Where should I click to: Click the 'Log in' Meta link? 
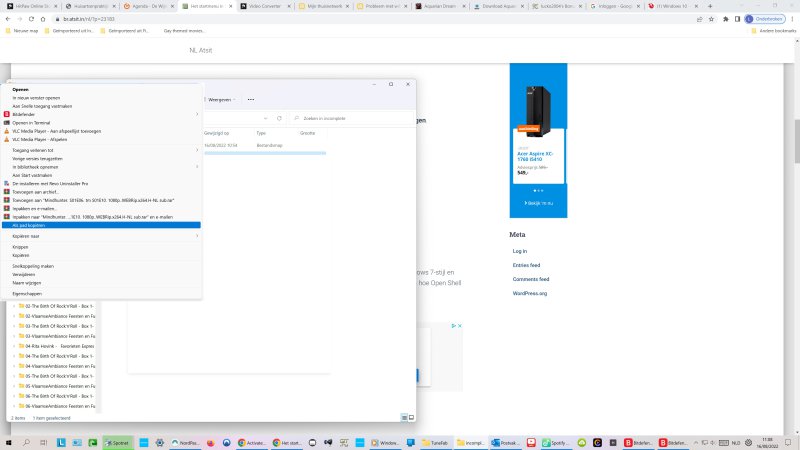point(520,251)
